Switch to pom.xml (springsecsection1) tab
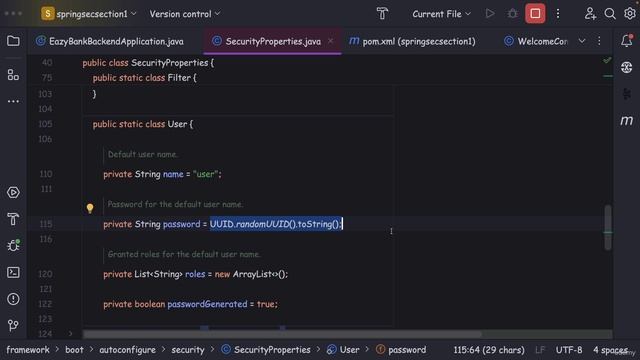The width and height of the screenshot is (640, 360). 413,41
